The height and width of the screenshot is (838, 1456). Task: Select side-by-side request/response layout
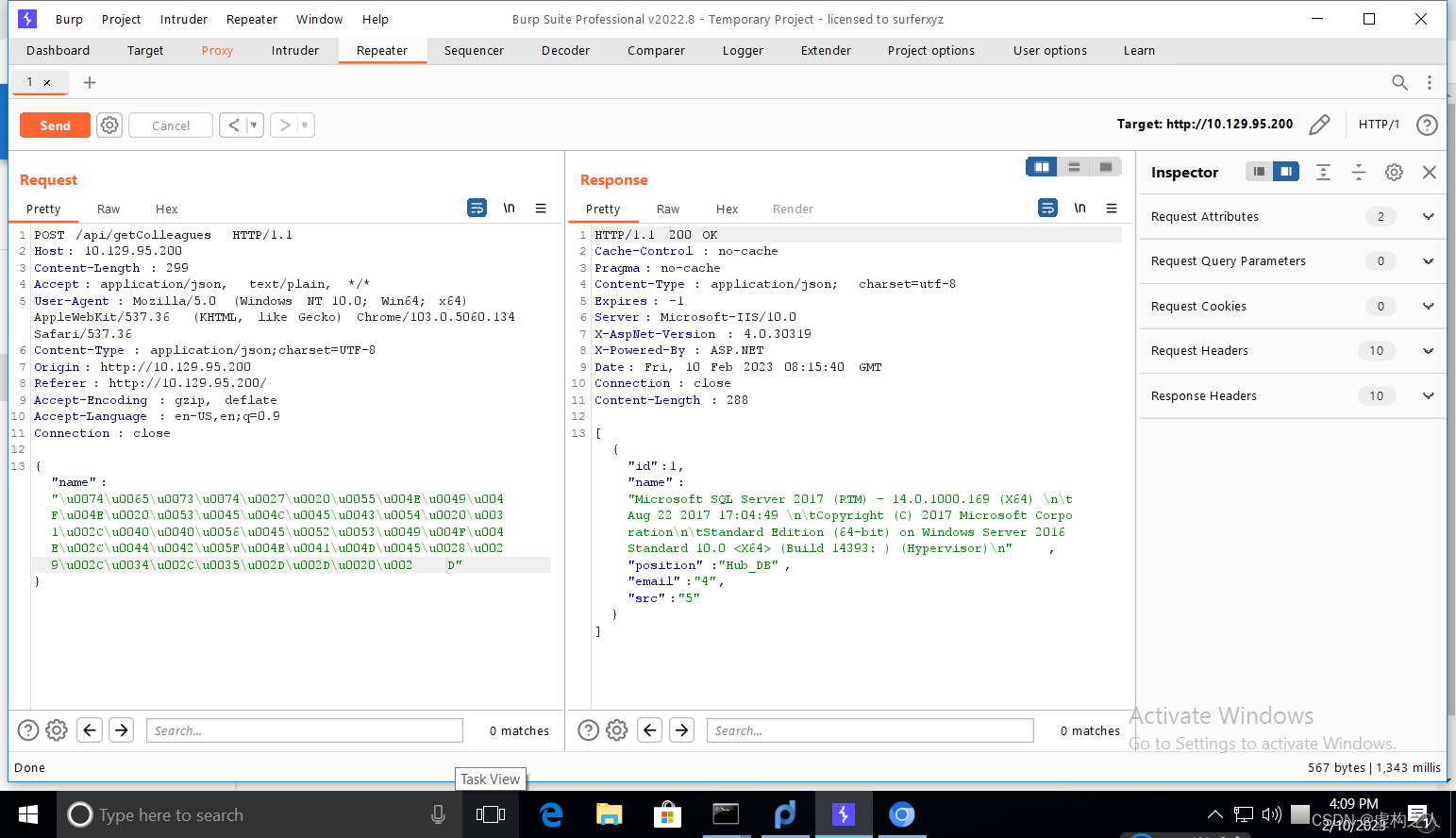click(1042, 167)
